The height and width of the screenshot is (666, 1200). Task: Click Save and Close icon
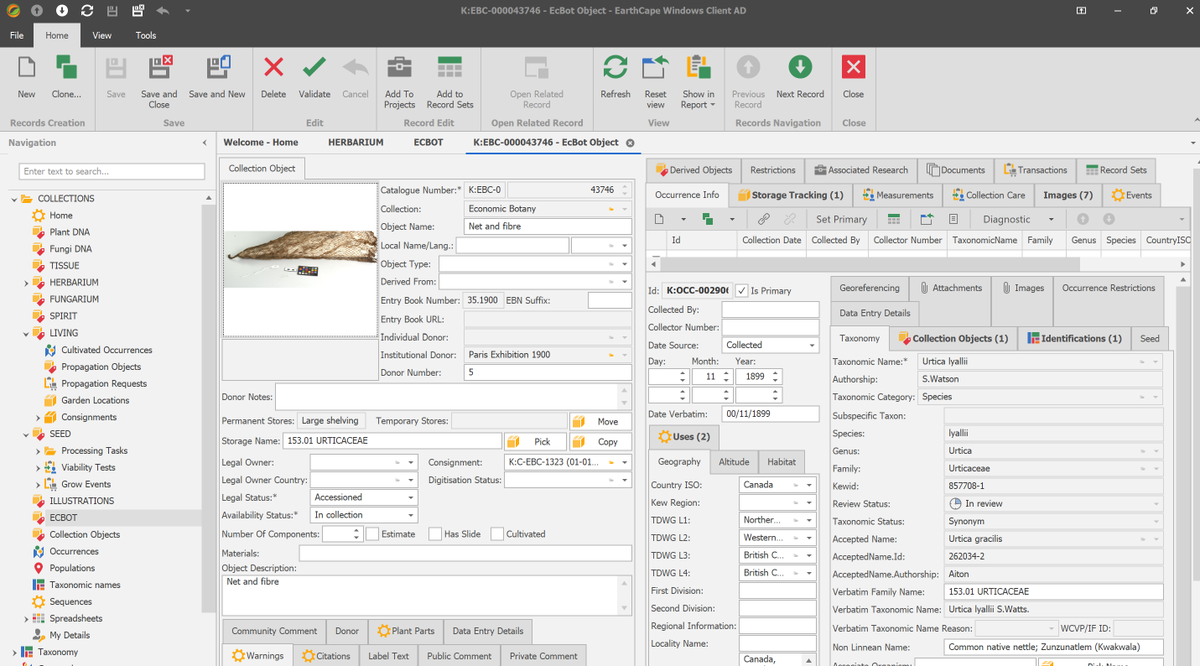(159, 68)
